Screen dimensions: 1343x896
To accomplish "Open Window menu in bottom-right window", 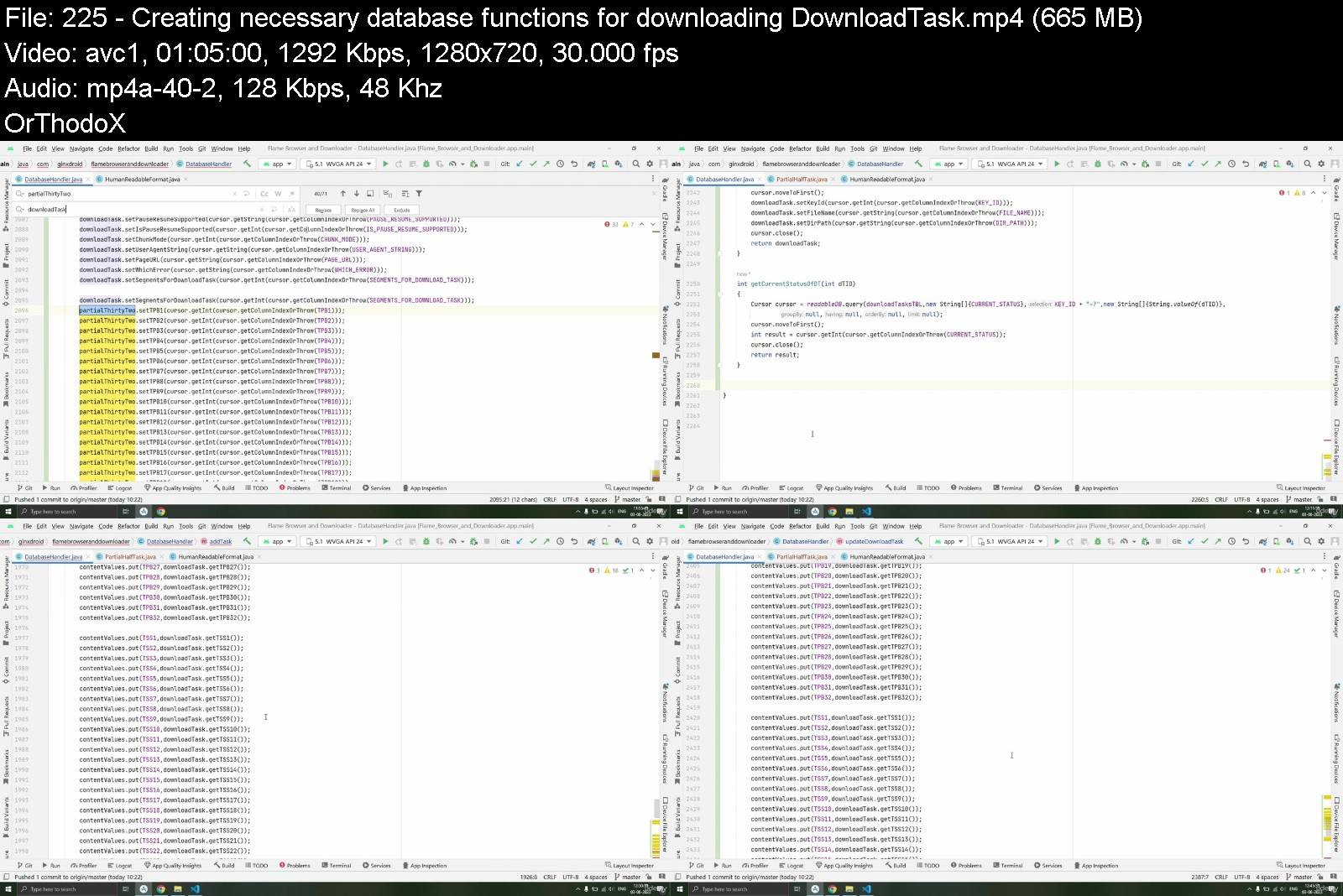I will pos(894,526).
